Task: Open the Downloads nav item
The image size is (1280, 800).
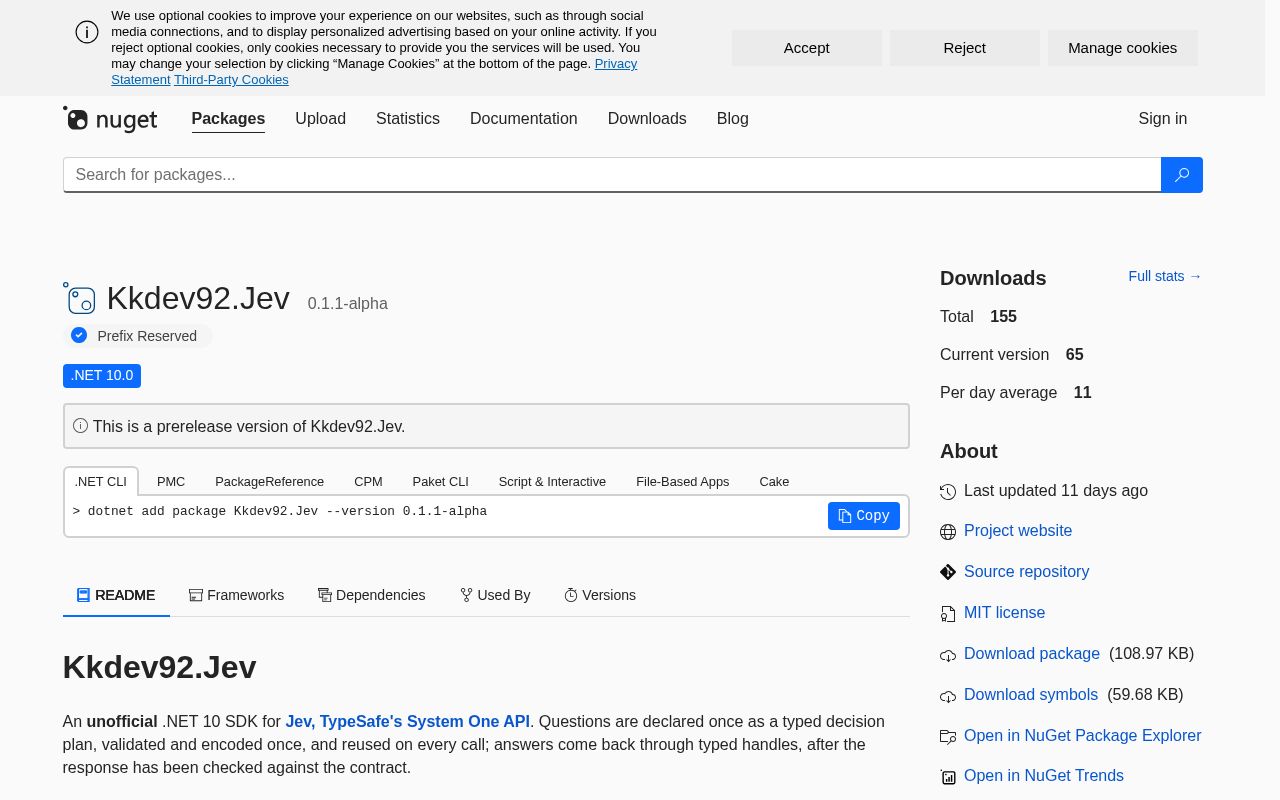Action: point(647,119)
